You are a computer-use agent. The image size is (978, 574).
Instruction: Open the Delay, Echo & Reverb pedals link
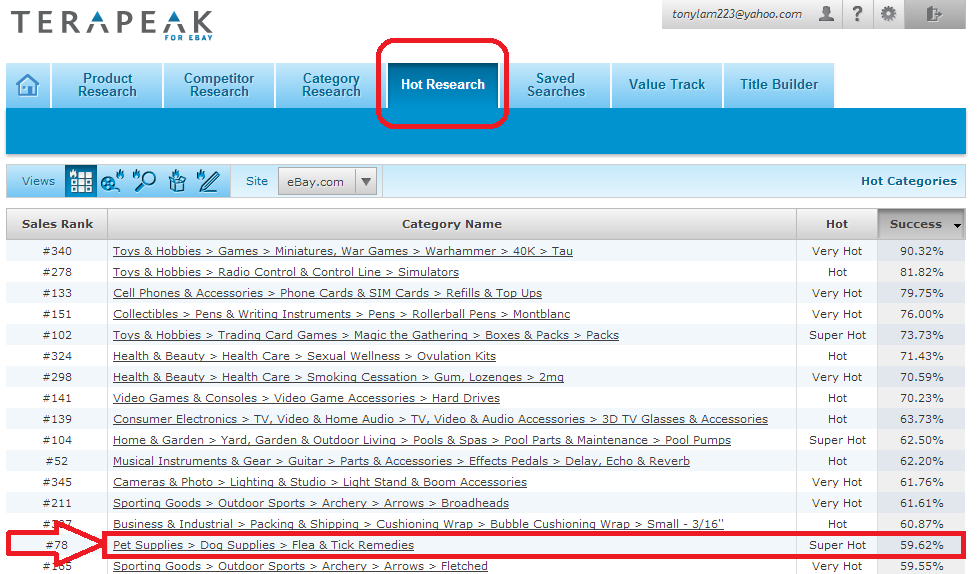pyautogui.click(x=401, y=461)
